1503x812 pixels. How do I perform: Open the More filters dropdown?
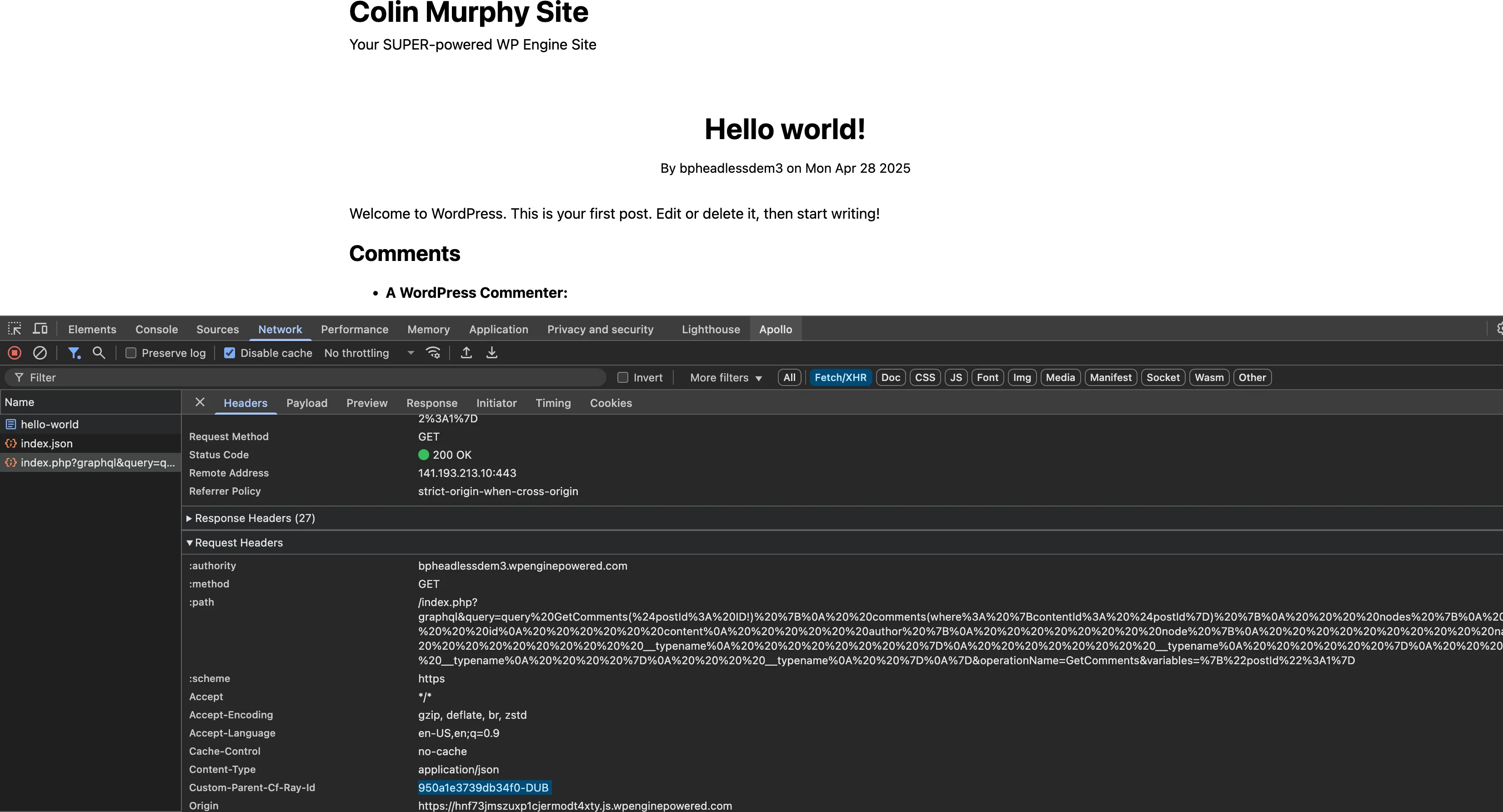pyautogui.click(x=725, y=377)
